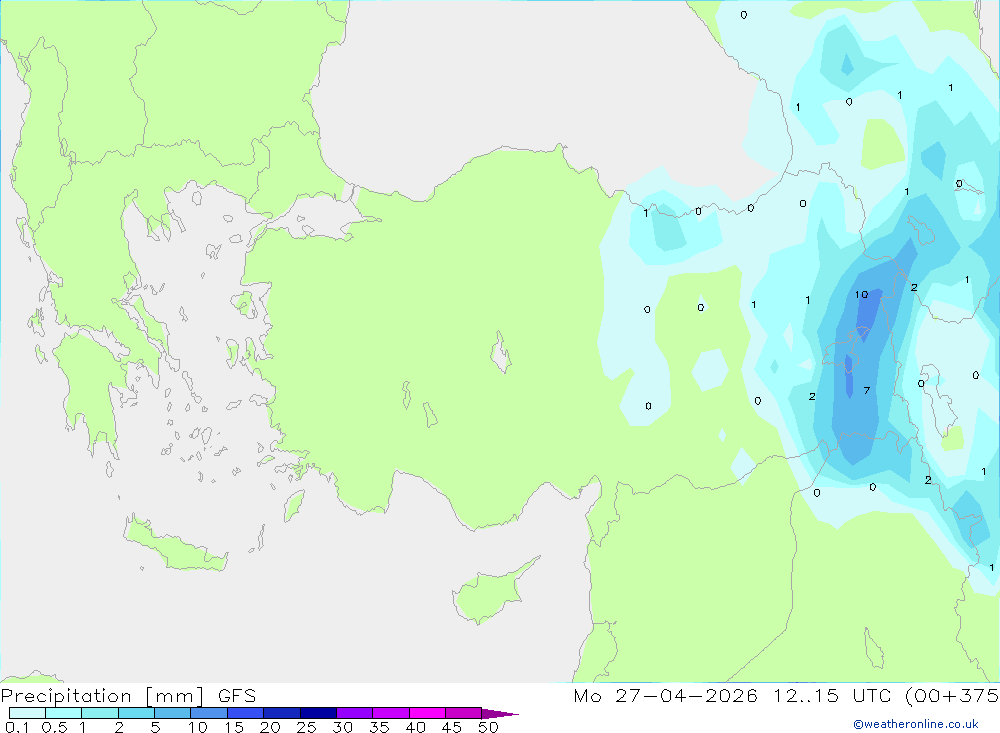Click the "35" legend scale label
Image resolution: width=1000 pixels, height=733 pixels.
379,727
